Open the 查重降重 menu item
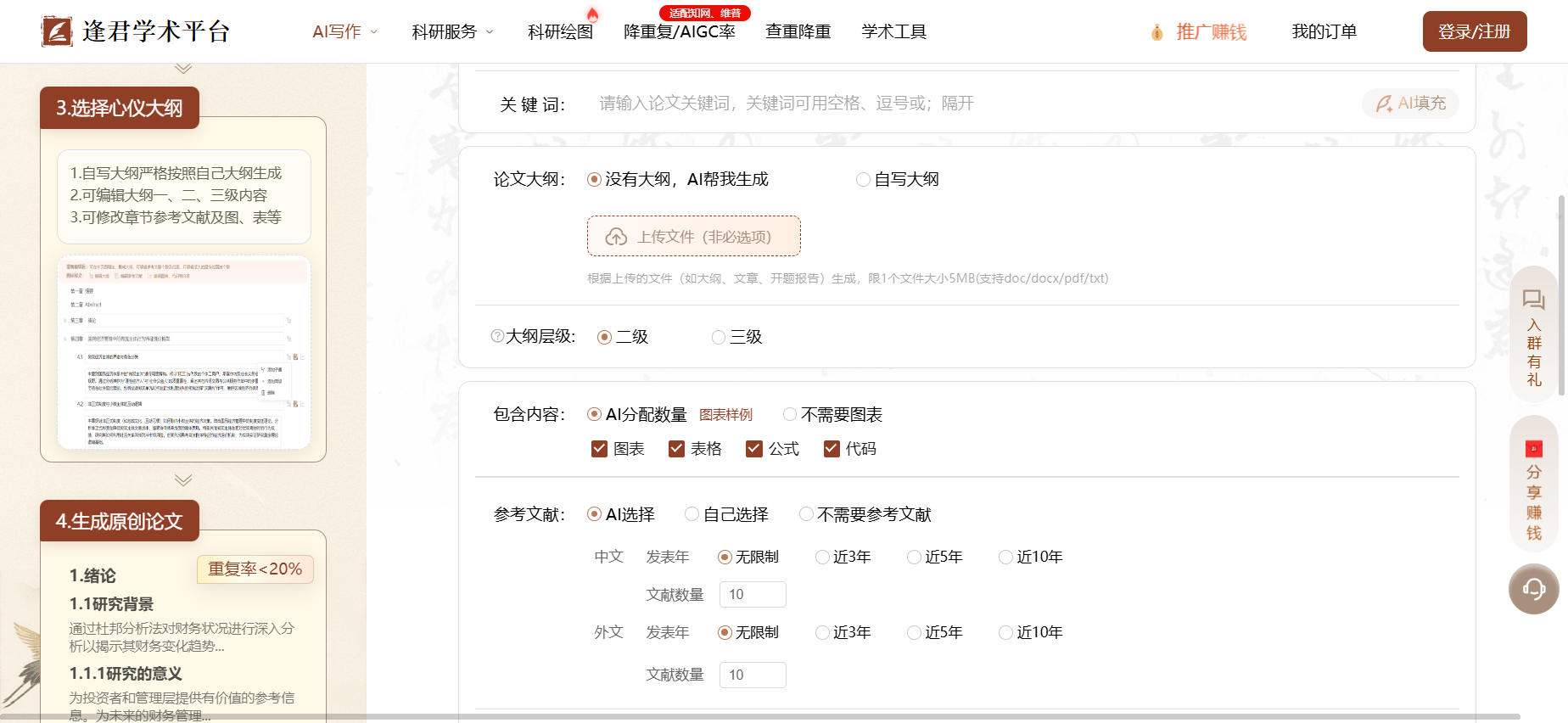This screenshot has width=1568, height=723. [798, 32]
